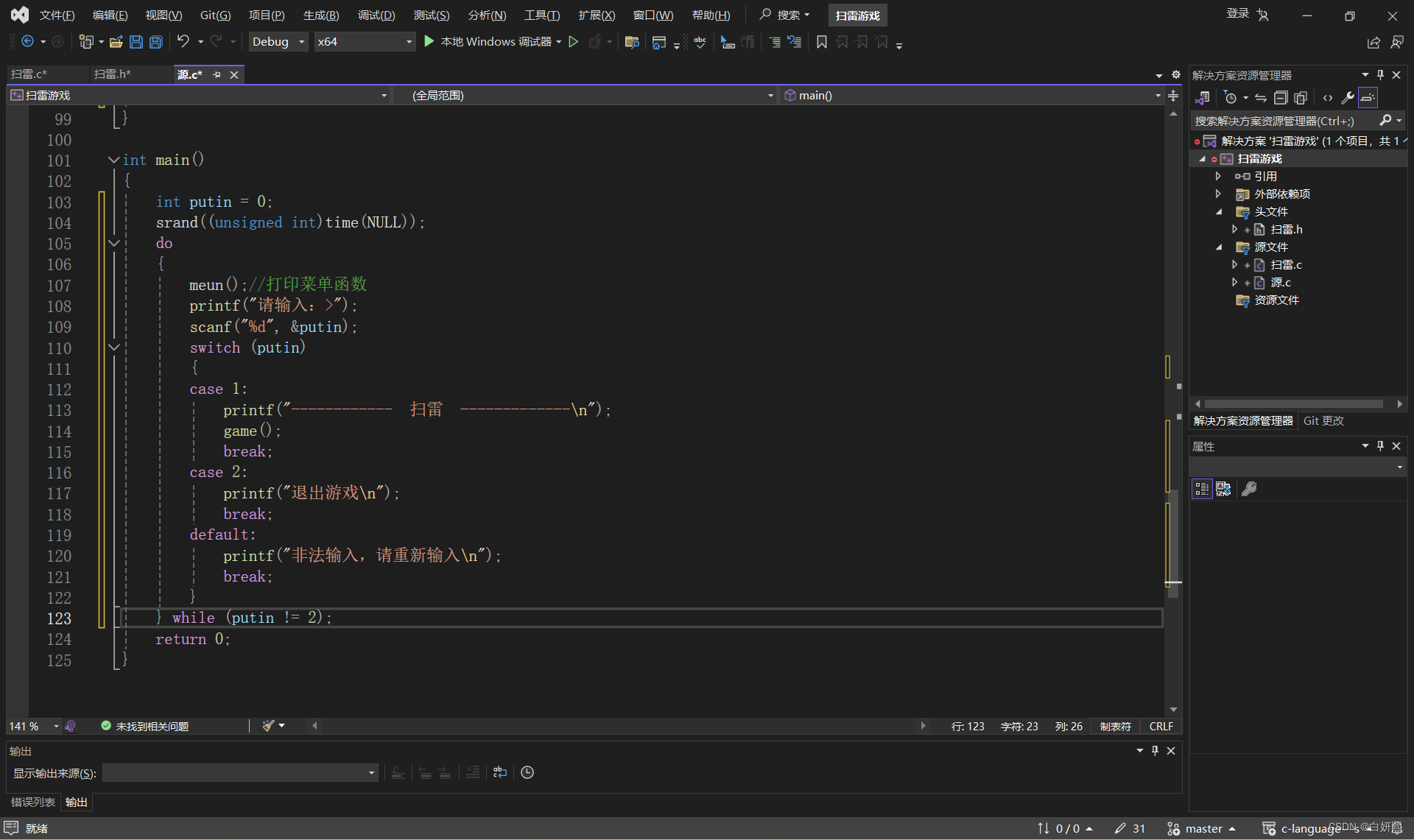Open the 工具(T) menu
Screen dimensions: 1414x840
(x=542, y=15)
